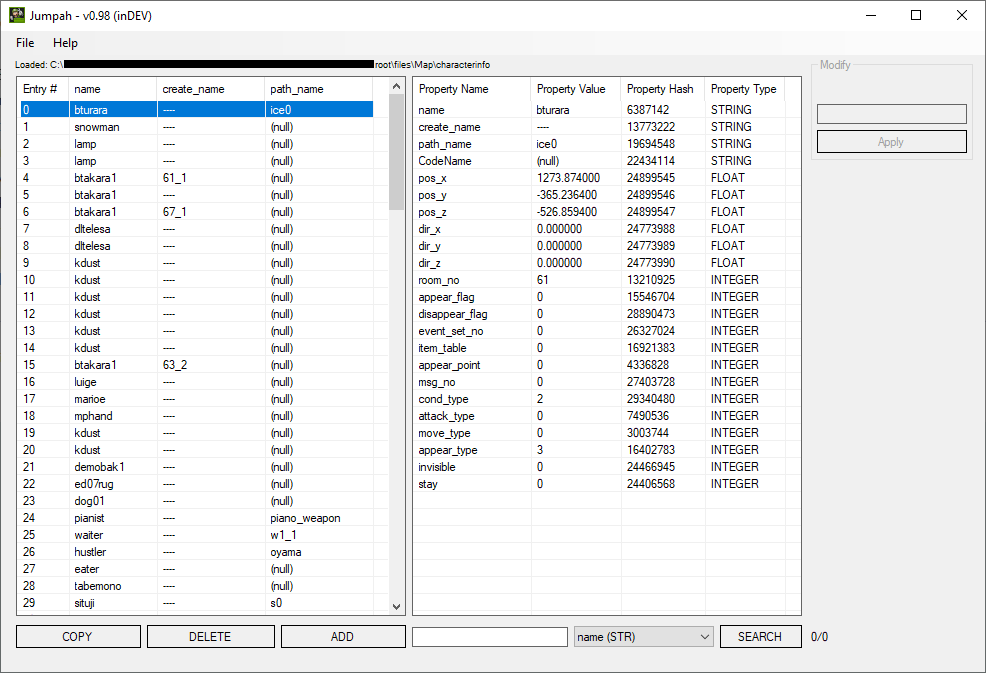Click the path_name column header
This screenshot has height=673, width=986.
[319, 89]
